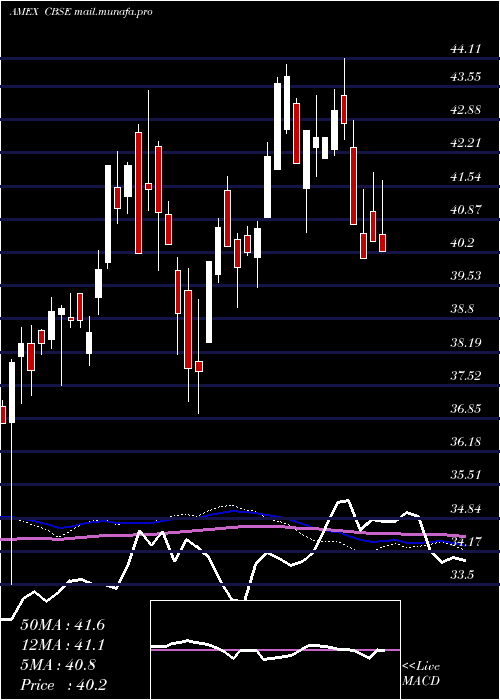Click the 34.84 price axis label

(466, 508)
